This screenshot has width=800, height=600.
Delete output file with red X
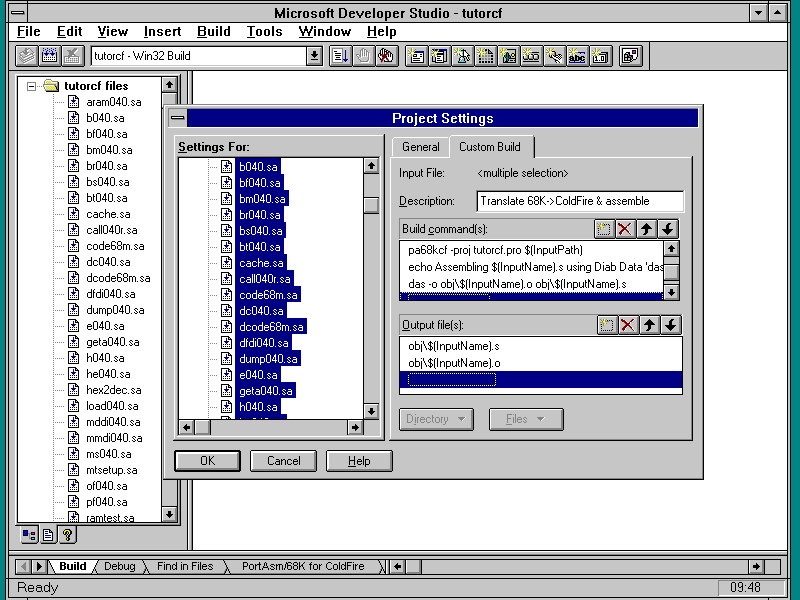coord(628,325)
